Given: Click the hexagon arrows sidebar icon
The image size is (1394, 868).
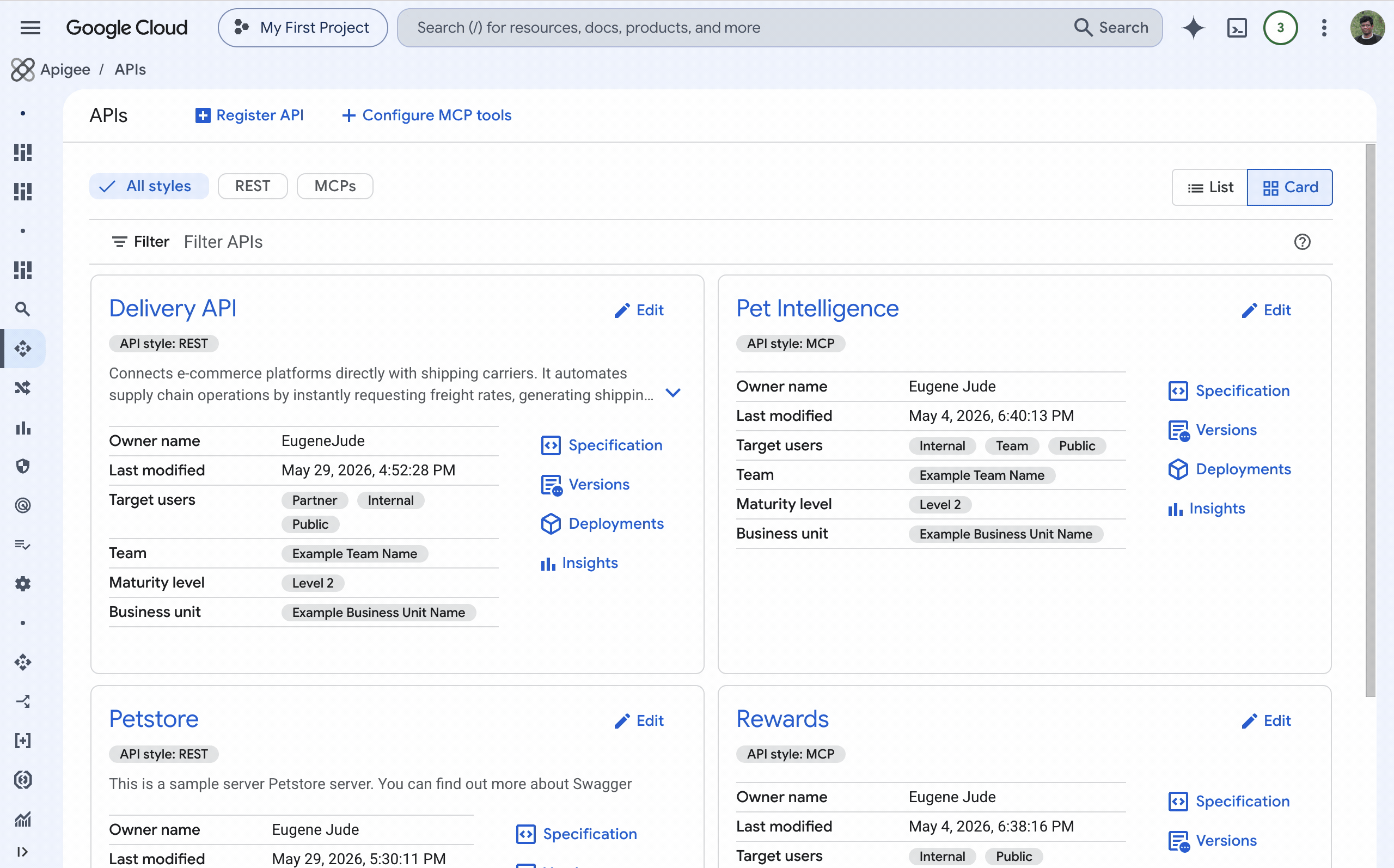Looking at the screenshot, I should click(x=22, y=780).
